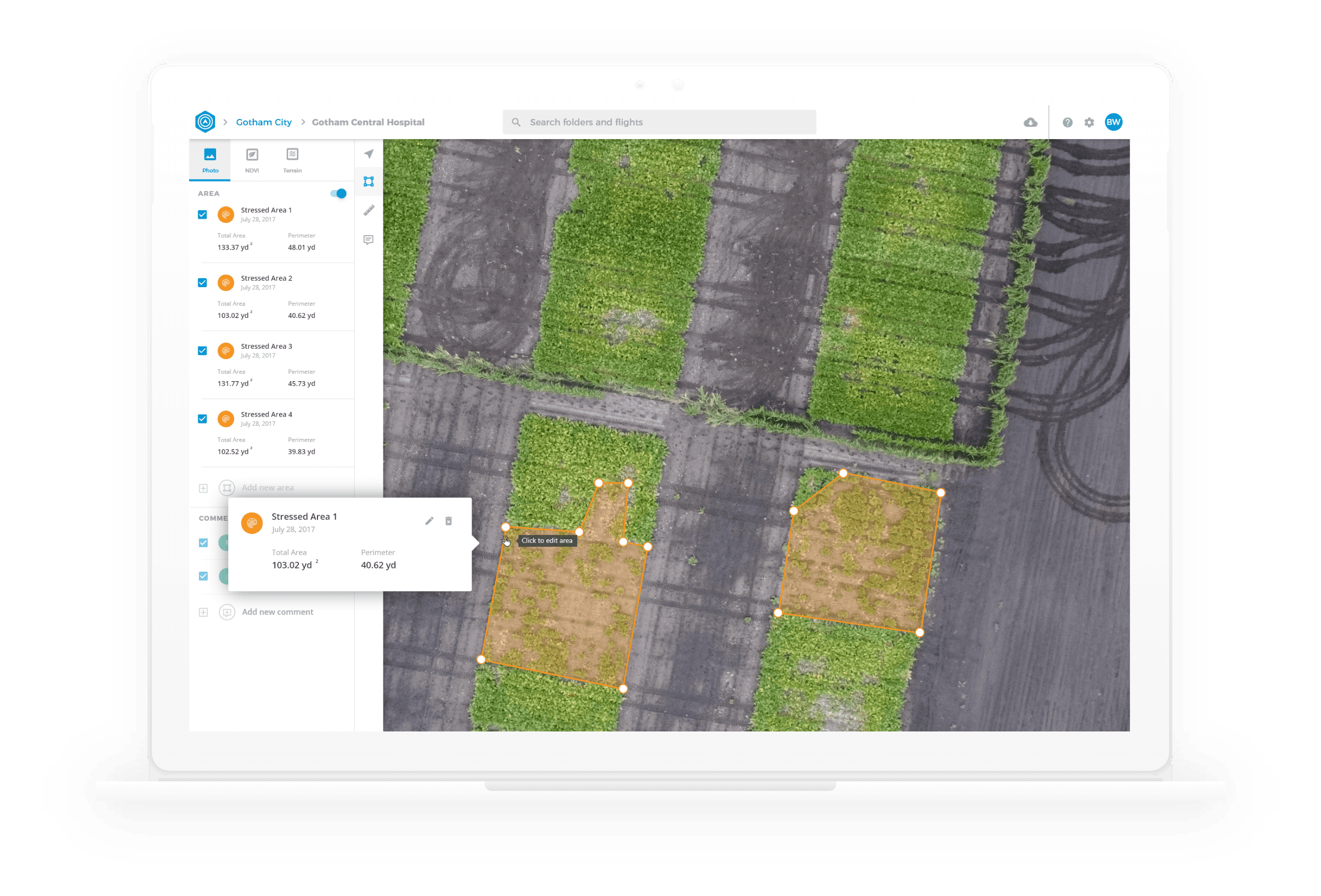Click pencil edit icon in Stressed Area popup
Image resolution: width=1321 pixels, height=896 pixels.
(429, 521)
